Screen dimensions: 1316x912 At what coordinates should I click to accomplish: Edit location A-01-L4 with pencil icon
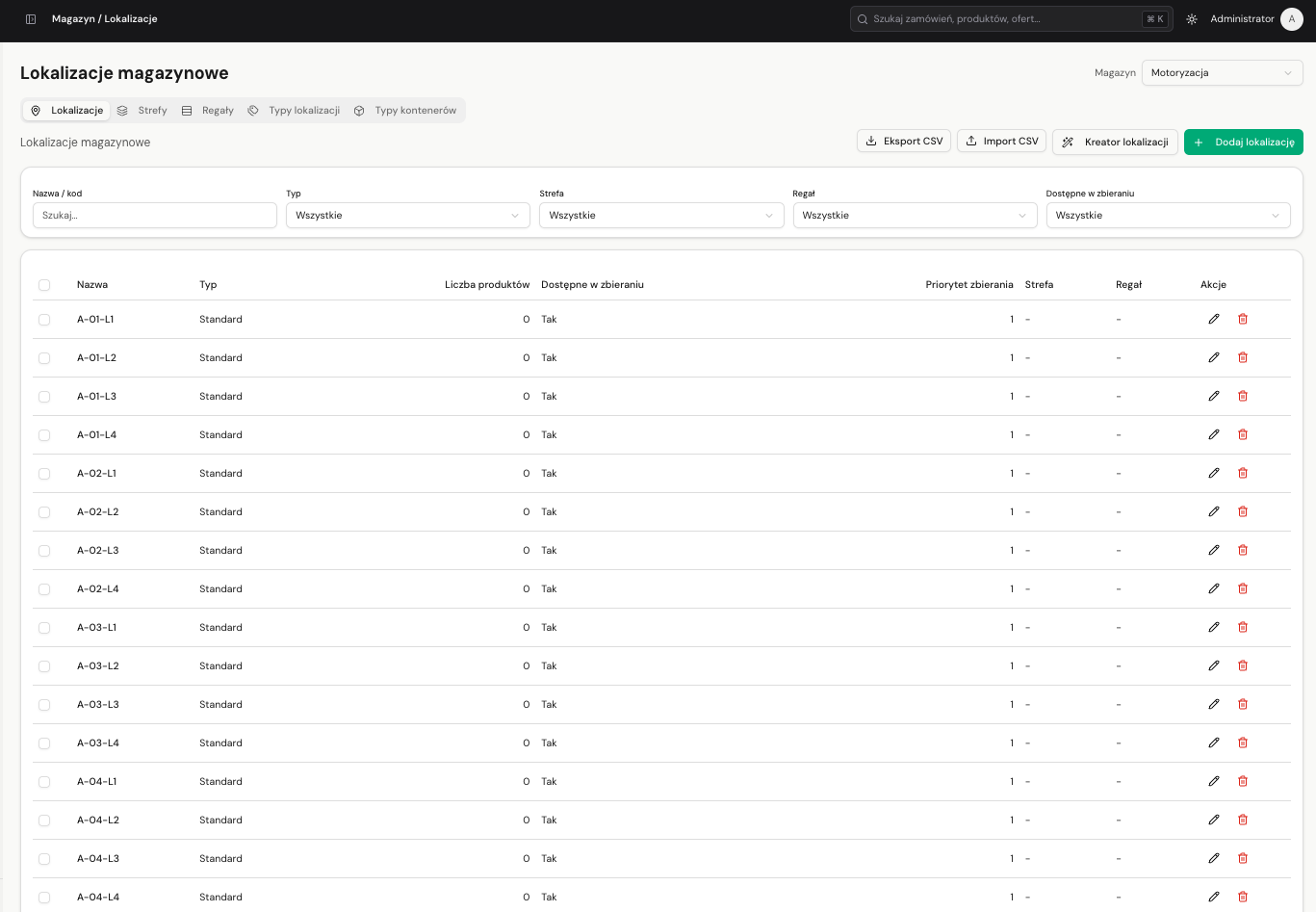[x=1214, y=434]
